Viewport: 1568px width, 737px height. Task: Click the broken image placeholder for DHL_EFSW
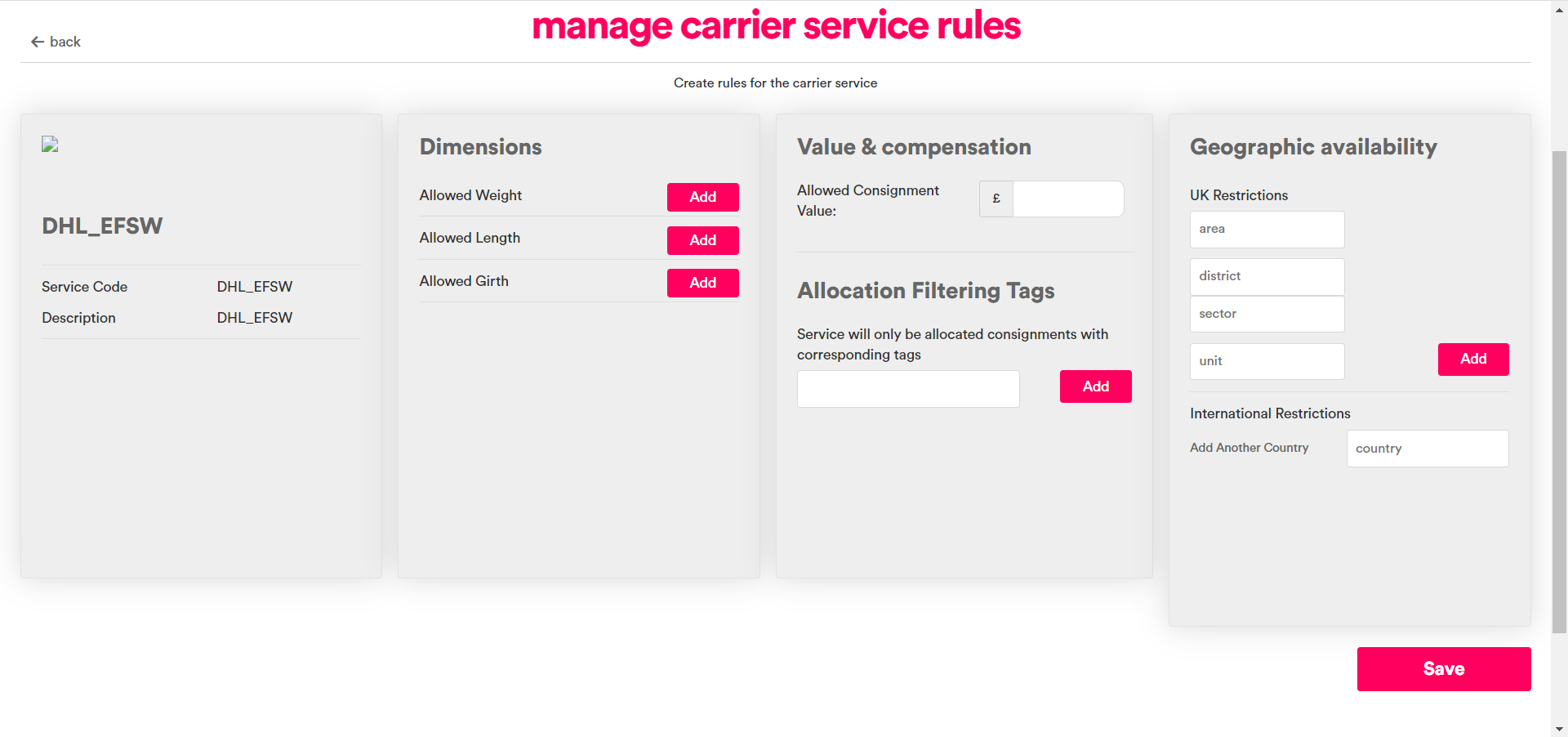[49, 145]
